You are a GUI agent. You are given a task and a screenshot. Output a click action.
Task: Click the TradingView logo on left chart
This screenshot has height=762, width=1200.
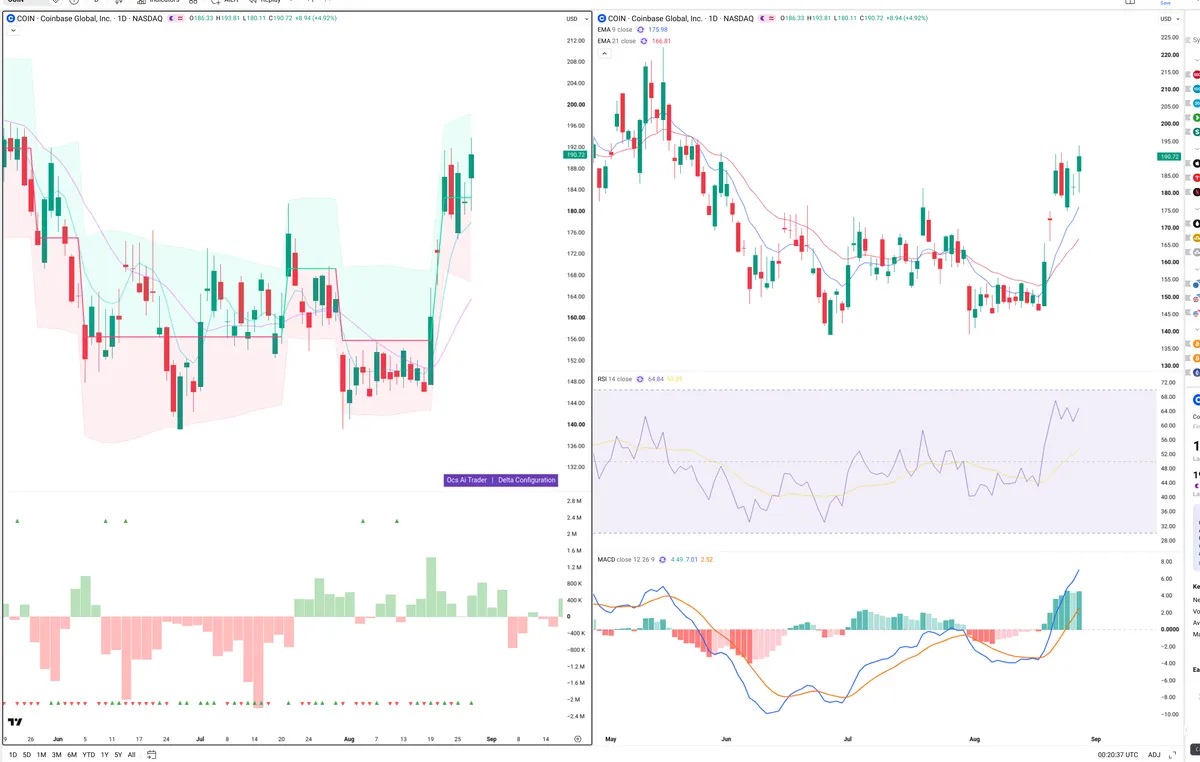coord(15,722)
